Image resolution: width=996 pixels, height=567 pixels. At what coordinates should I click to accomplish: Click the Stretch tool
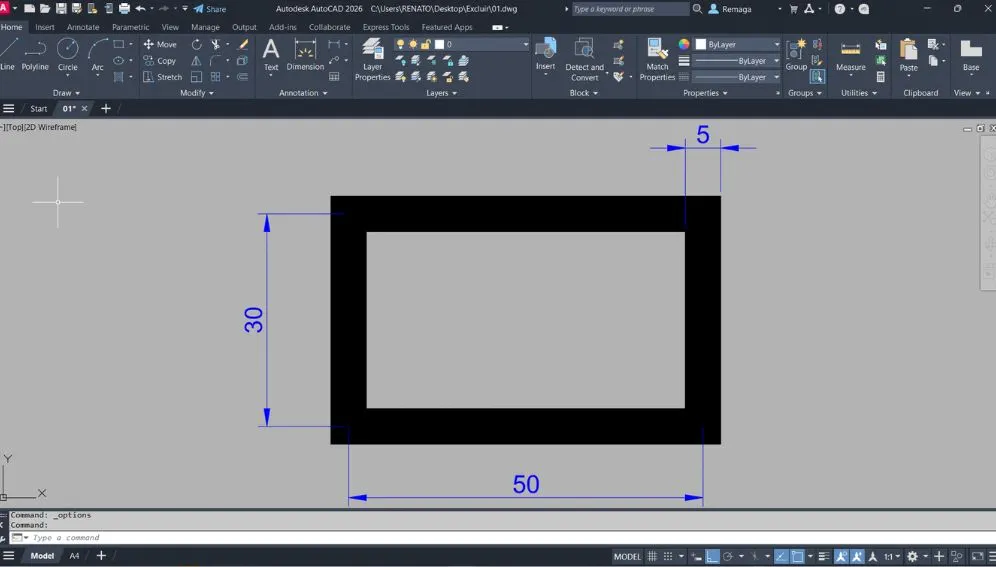pyautogui.click(x=162, y=77)
